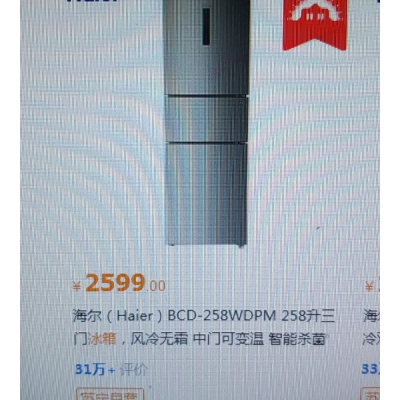The image size is (400, 400).
Task: Click the neighboring product's 33 review count
Action: pos(370,370)
